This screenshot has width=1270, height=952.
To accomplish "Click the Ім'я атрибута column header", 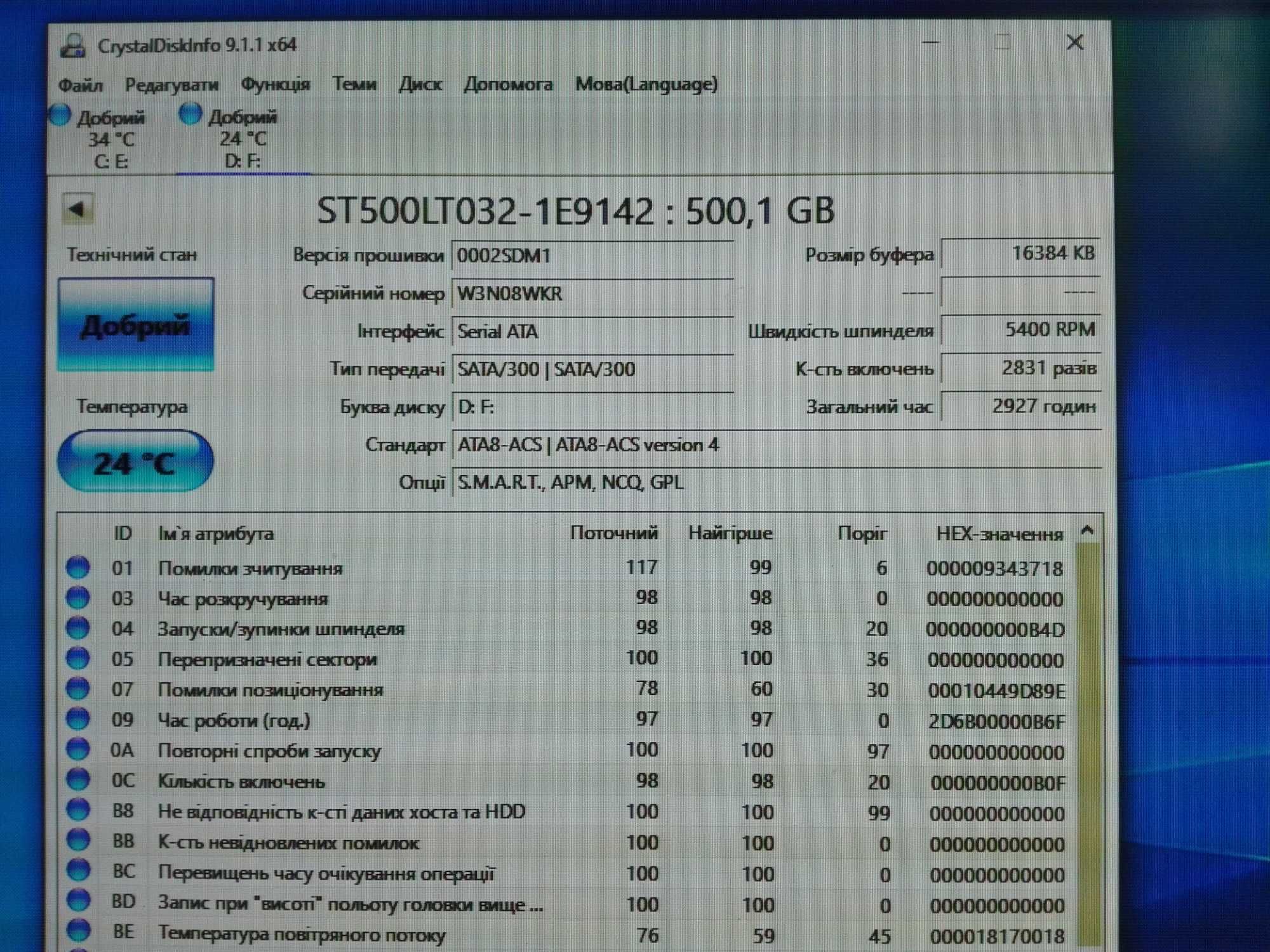I will click(x=216, y=534).
